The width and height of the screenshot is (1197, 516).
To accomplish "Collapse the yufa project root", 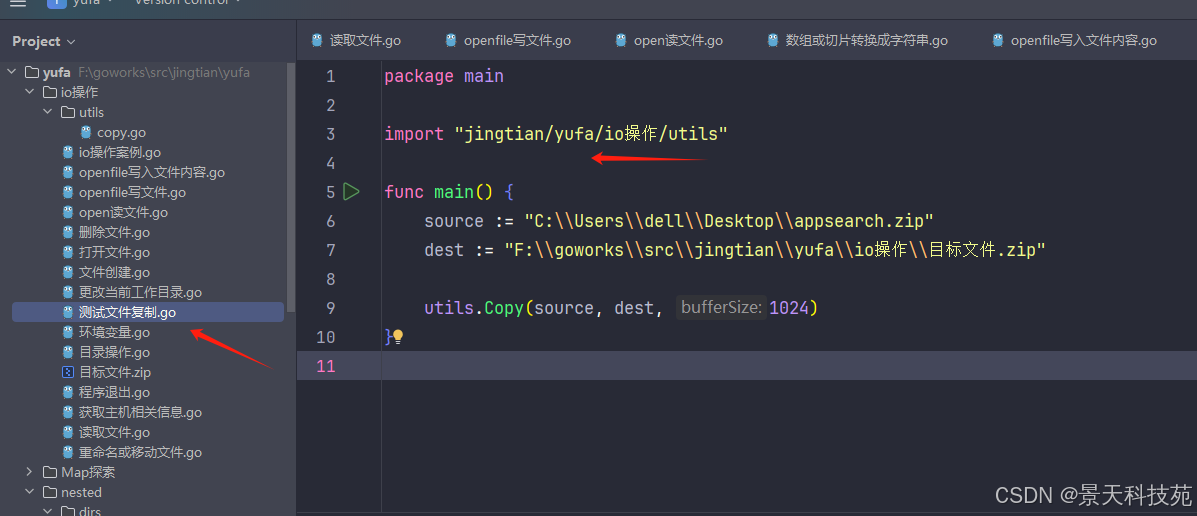I will 13,72.
